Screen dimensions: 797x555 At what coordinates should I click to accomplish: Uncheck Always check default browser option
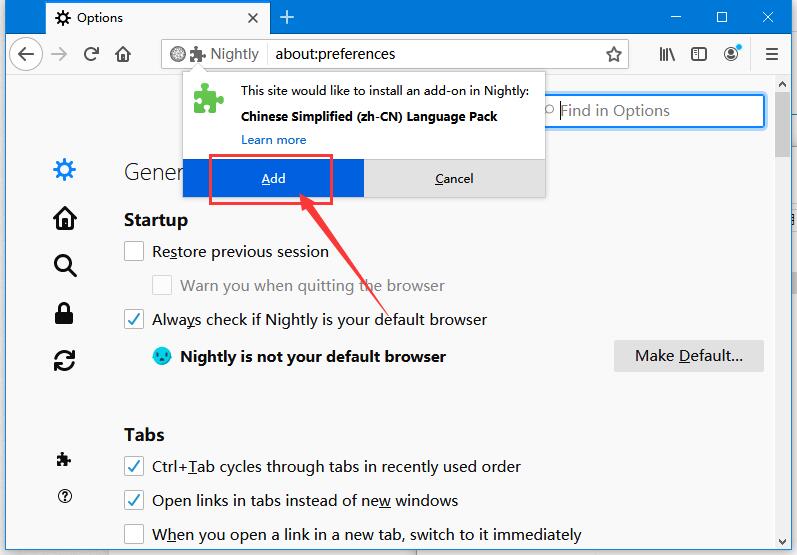click(x=134, y=320)
